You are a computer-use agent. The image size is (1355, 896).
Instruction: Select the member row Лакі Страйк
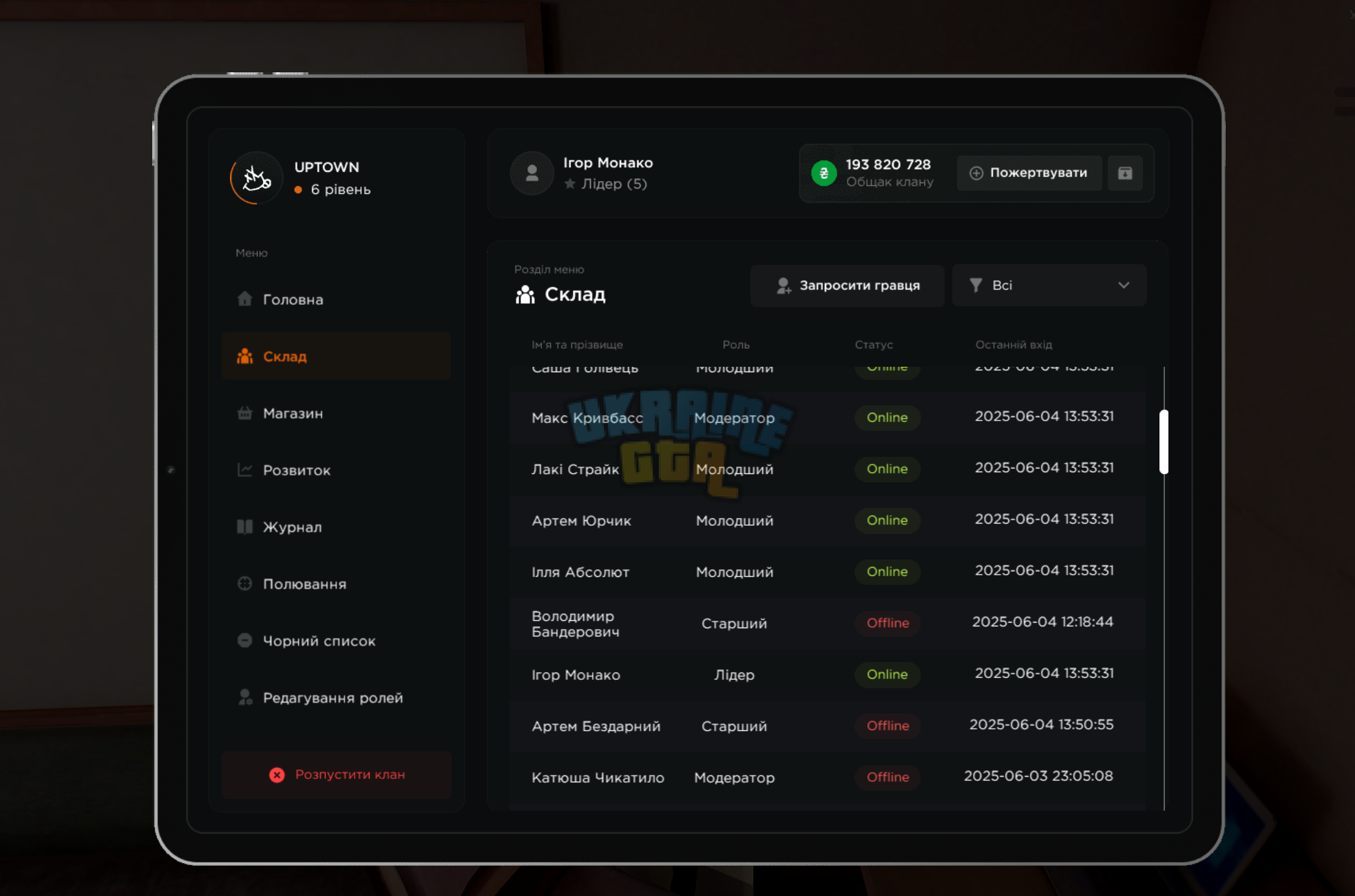(x=828, y=469)
